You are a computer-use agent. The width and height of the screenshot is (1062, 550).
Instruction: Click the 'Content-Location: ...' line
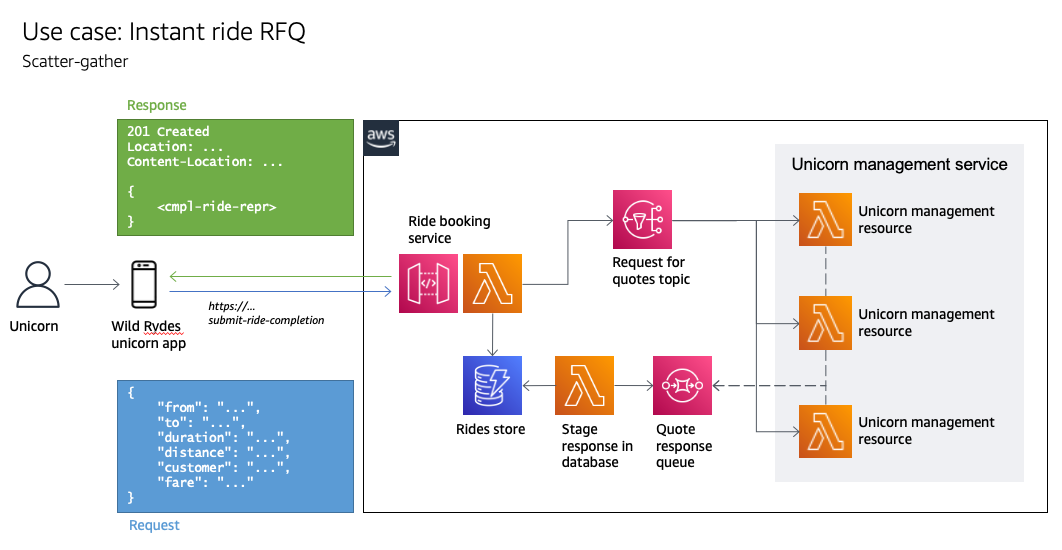click(x=205, y=162)
